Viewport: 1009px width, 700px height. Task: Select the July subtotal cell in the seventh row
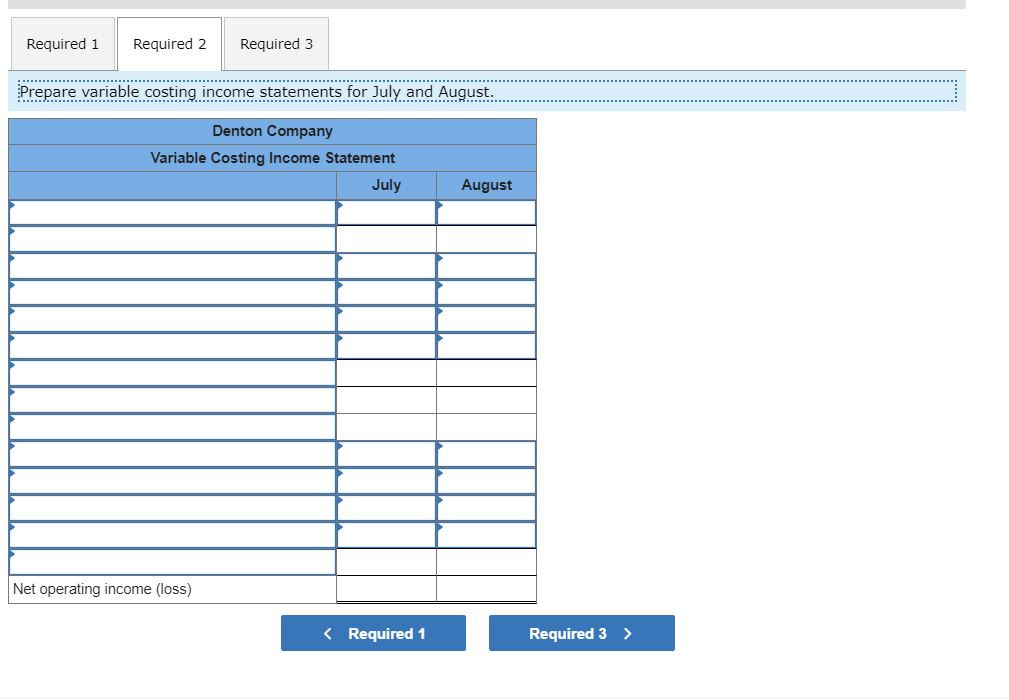click(x=387, y=372)
